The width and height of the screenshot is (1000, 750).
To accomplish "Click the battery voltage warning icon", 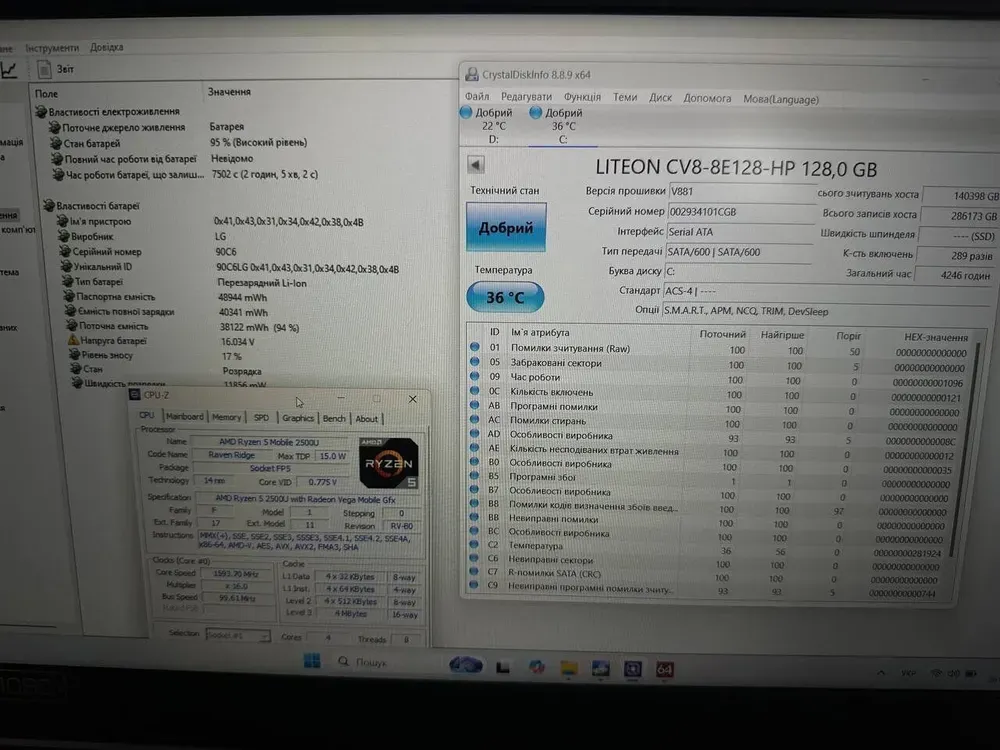I will (73, 341).
